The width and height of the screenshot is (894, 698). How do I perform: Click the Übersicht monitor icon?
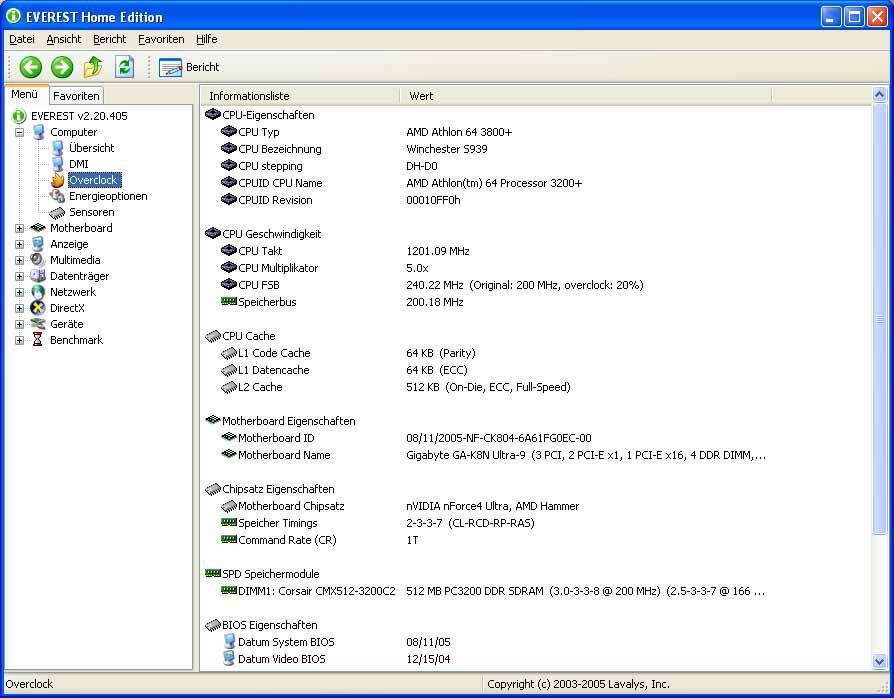[x=57, y=148]
